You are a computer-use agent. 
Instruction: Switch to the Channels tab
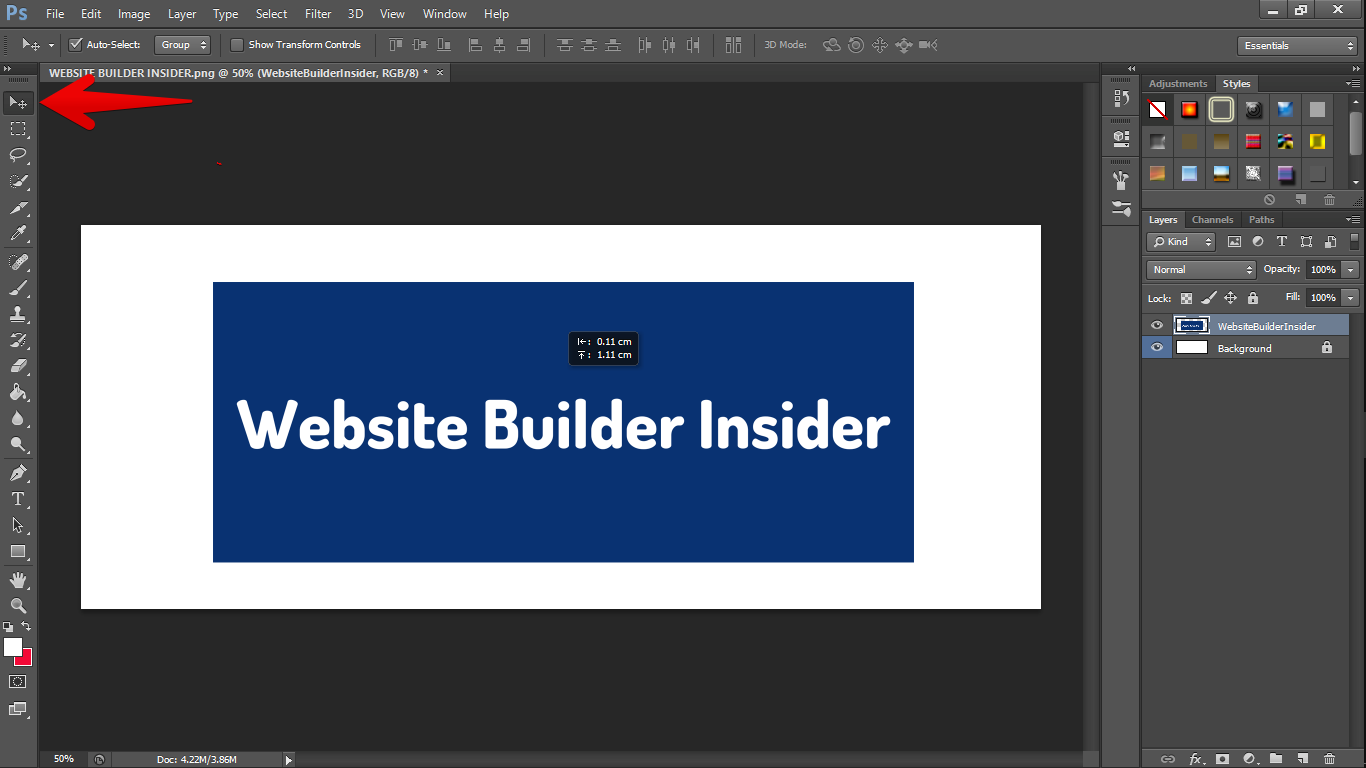point(1212,220)
